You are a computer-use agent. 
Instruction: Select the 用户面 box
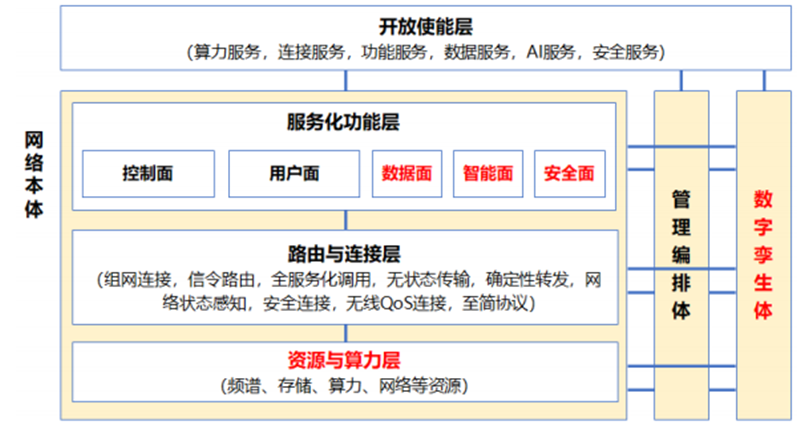click(294, 173)
